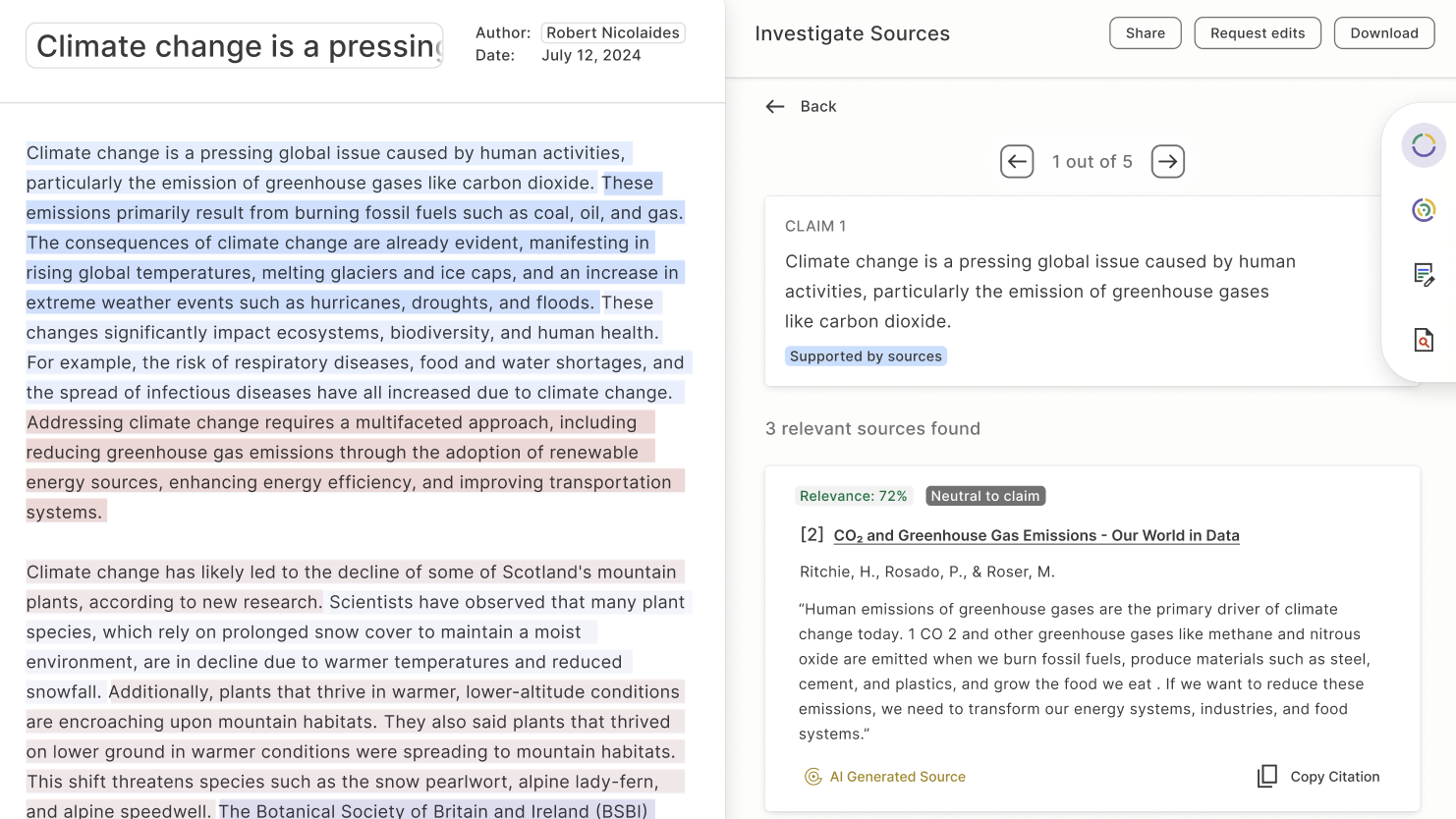The height and width of the screenshot is (819, 1456).
Task: Select the AI scan icon in the sidebar
Action: click(x=1423, y=145)
